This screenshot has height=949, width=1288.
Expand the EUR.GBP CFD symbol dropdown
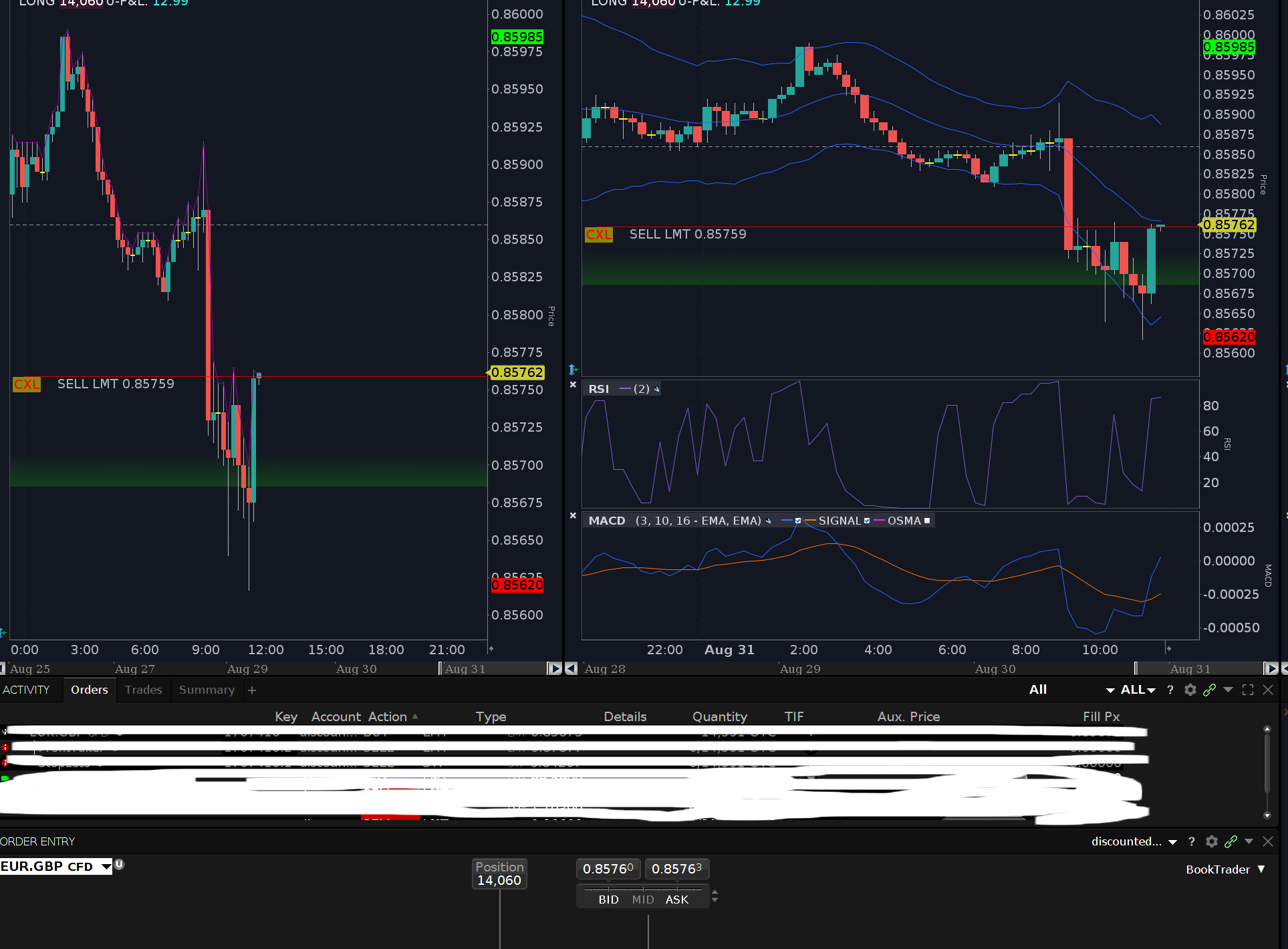click(x=106, y=867)
